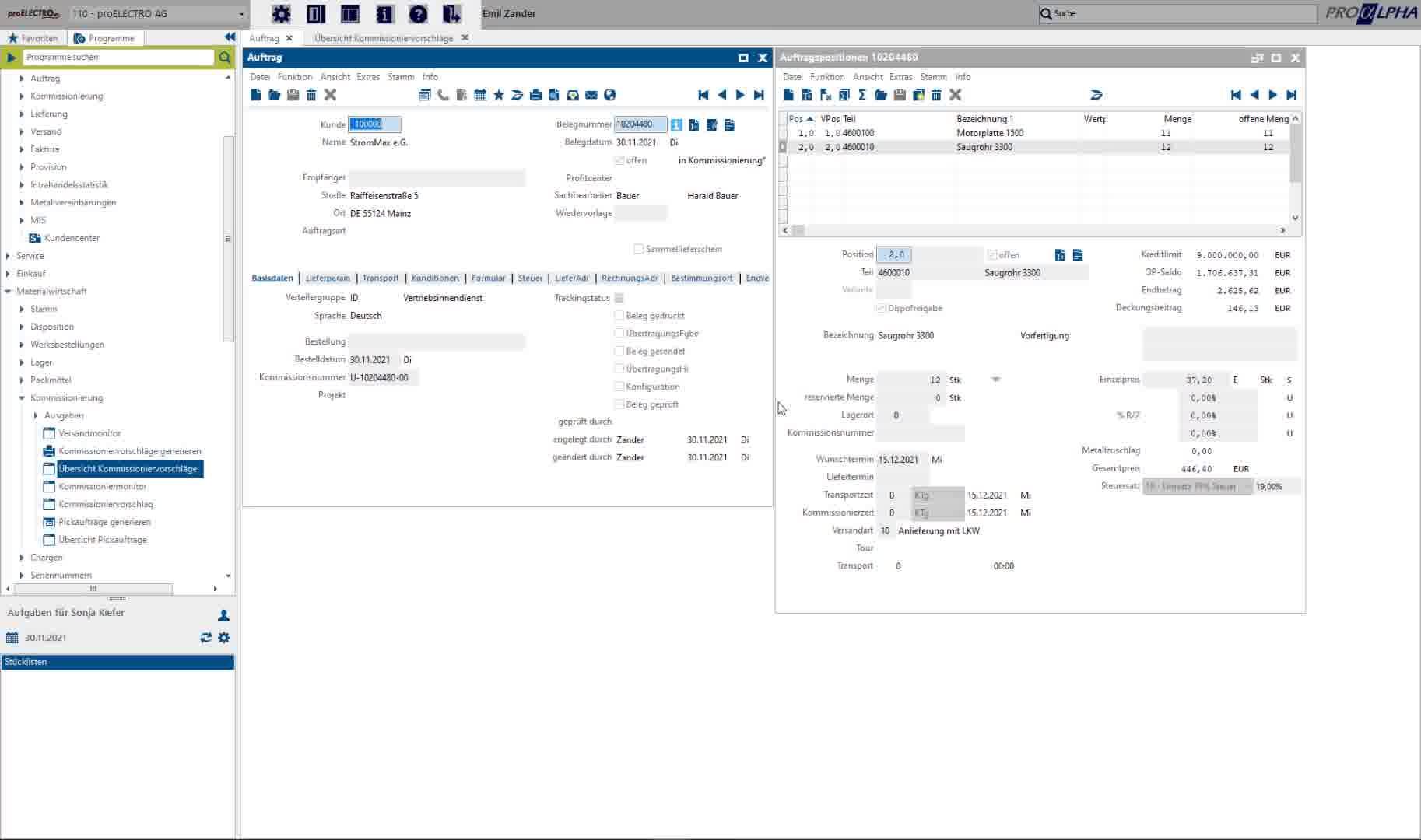Click the phone icon in Auftrag toolbar
Image resolution: width=1421 pixels, height=840 pixels.
click(x=443, y=95)
